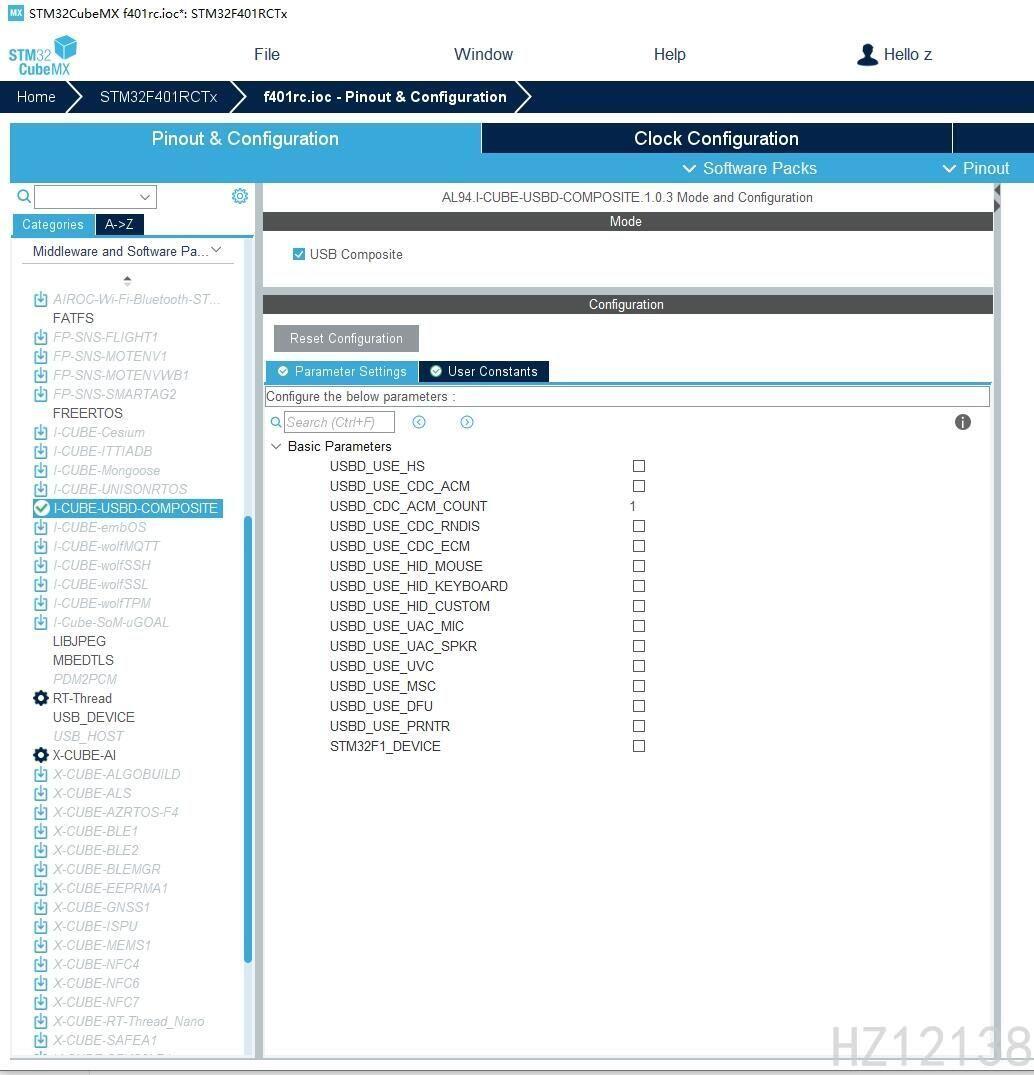Go to Home breadcrumb

point(36,97)
